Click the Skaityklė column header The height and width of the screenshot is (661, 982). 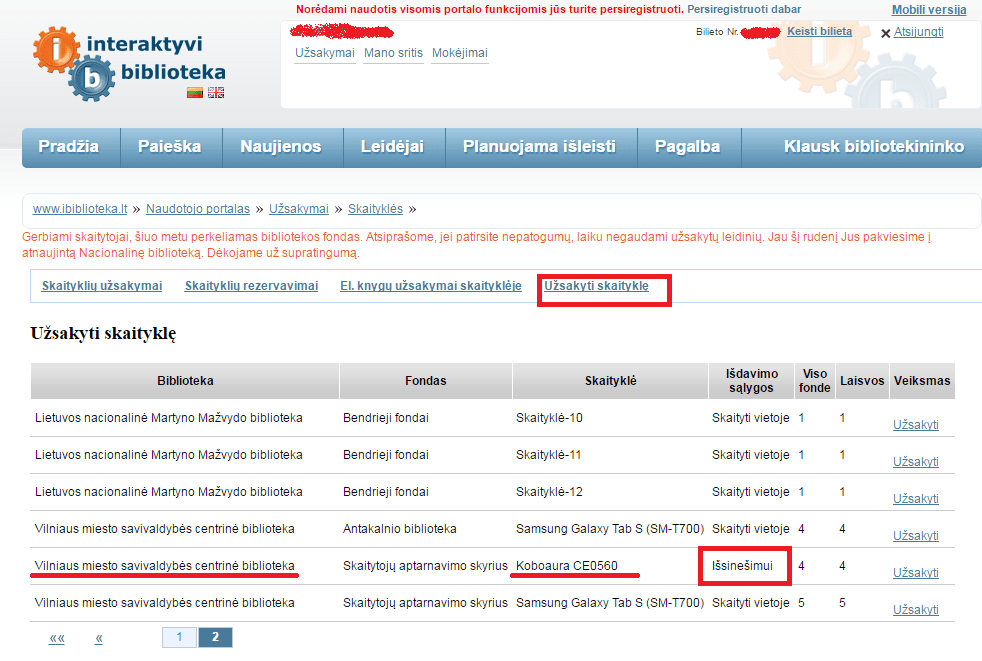coord(611,381)
